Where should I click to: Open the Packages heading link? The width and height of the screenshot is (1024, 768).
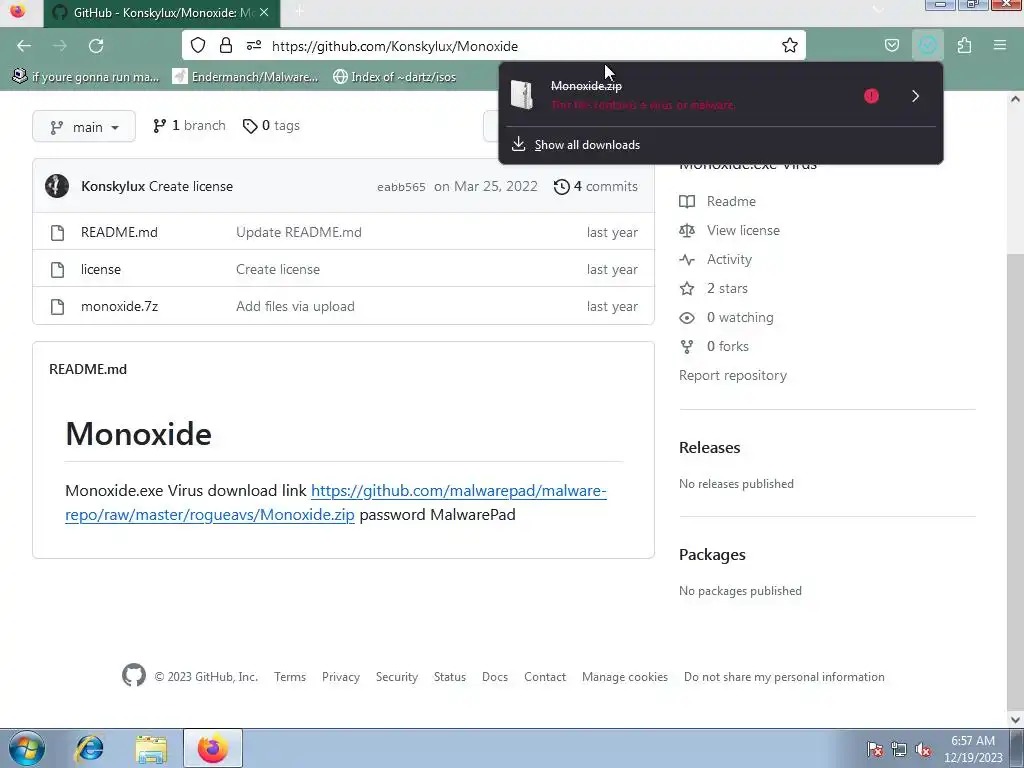pyautogui.click(x=712, y=554)
